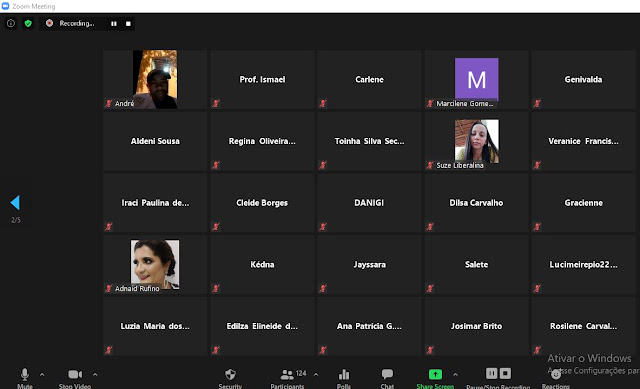Open the Security menu
Viewport: 640px width, 389px height.
(230, 378)
